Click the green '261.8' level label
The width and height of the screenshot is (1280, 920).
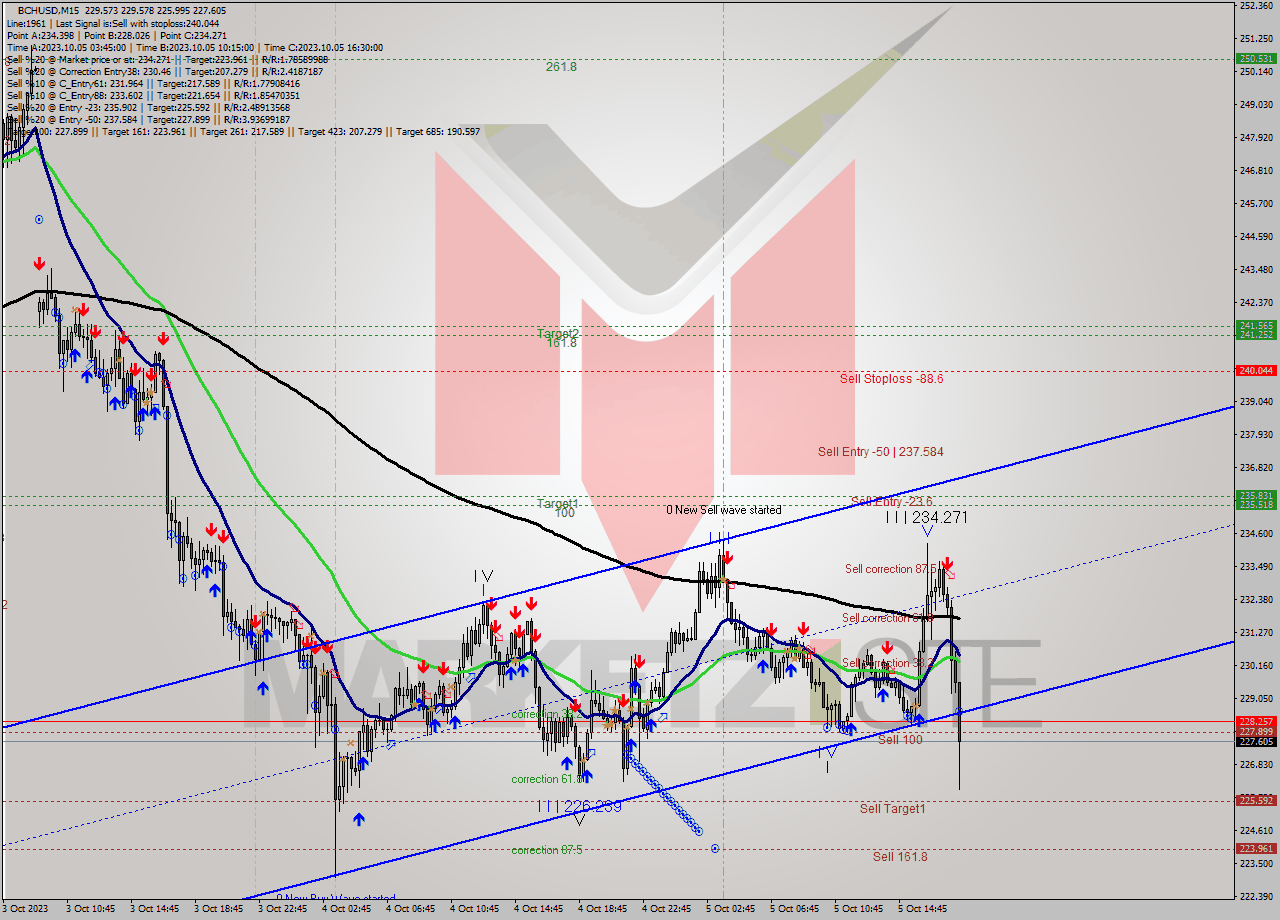(561, 67)
